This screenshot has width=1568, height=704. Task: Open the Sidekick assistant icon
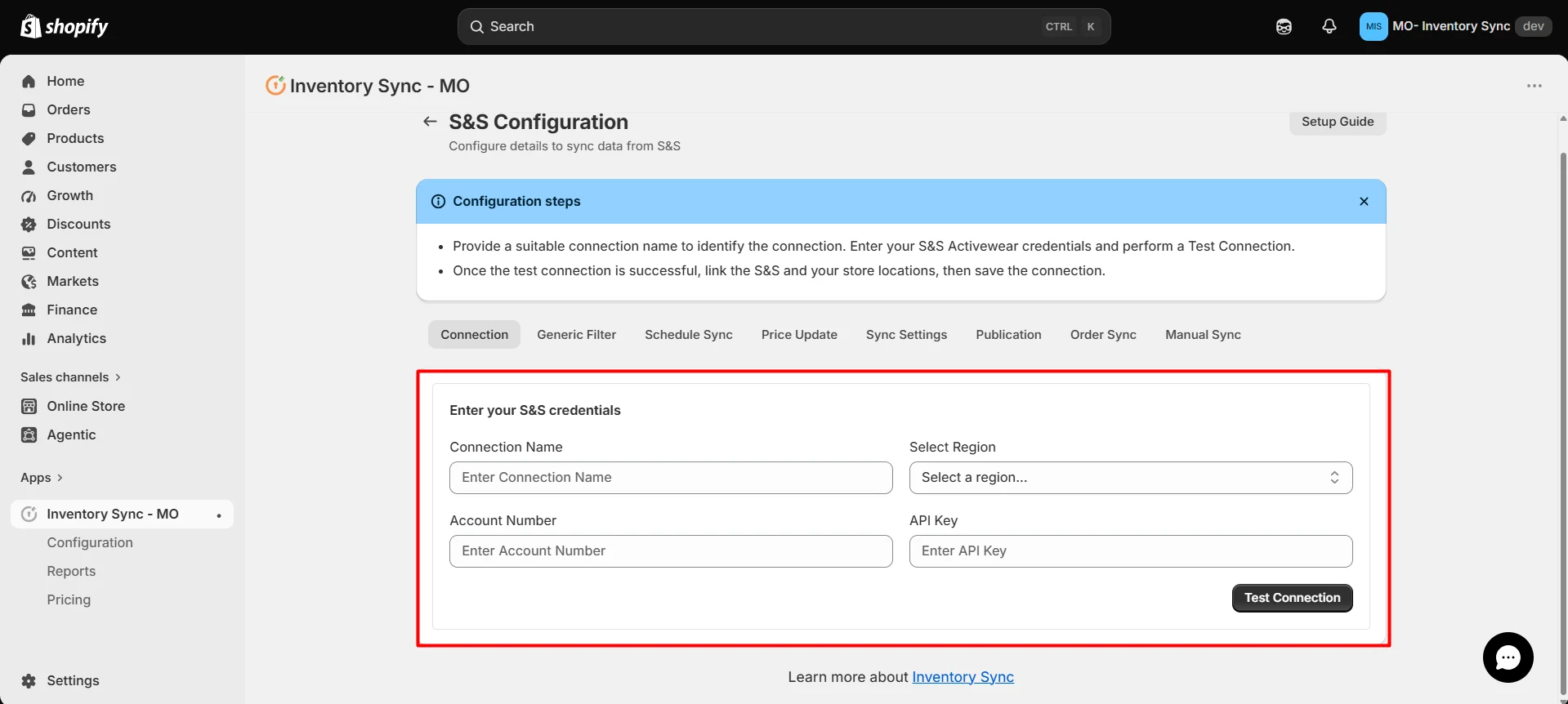click(1284, 26)
